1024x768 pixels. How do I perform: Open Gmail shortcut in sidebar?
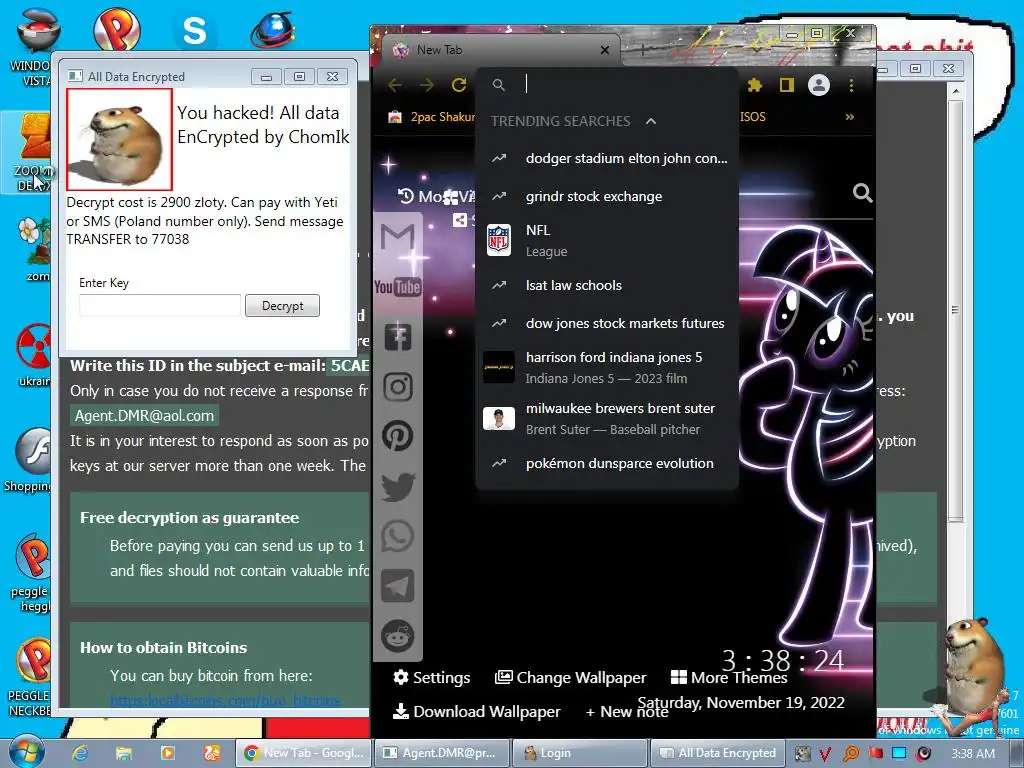pos(398,236)
